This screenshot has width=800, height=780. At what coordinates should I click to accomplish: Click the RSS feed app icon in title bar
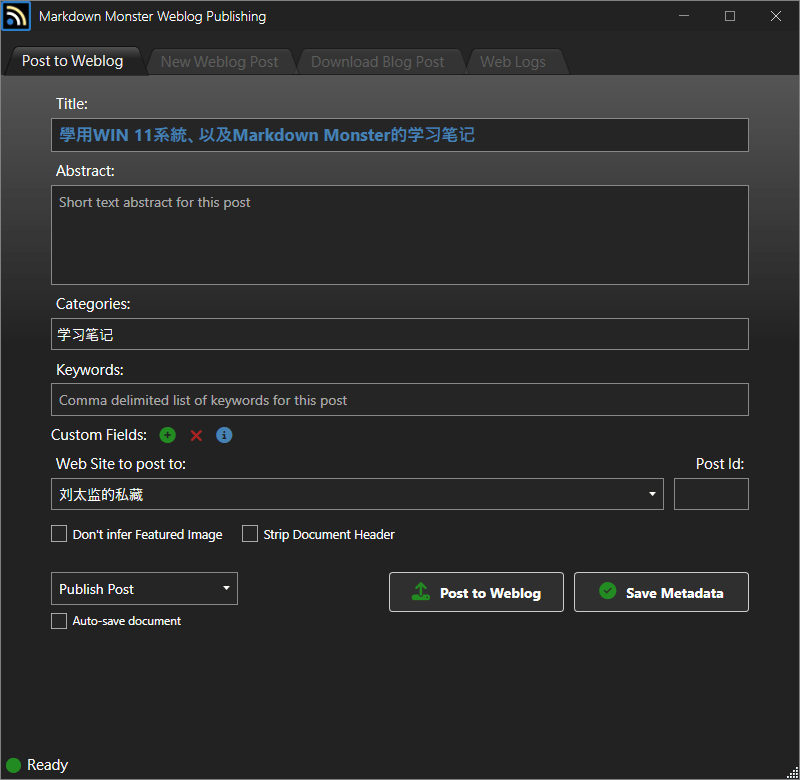[x=16, y=16]
